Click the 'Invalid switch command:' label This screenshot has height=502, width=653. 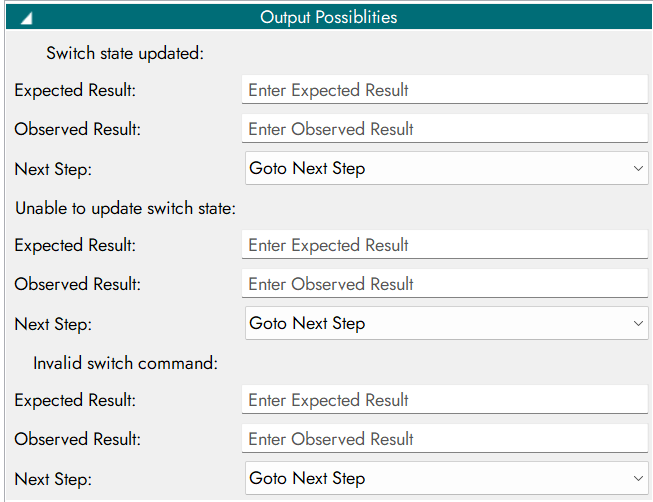(125, 363)
